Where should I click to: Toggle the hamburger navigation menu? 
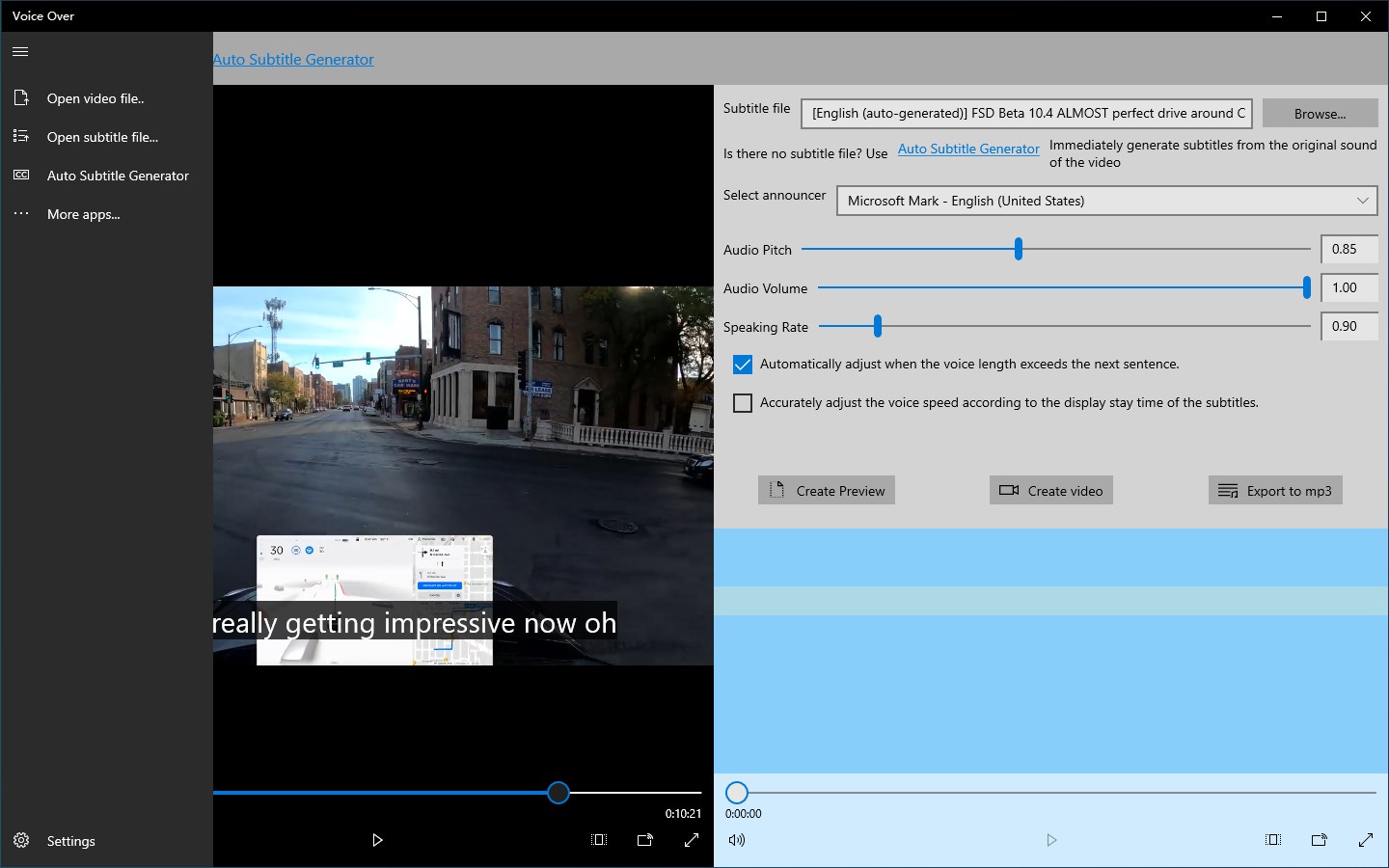tap(20, 52)
